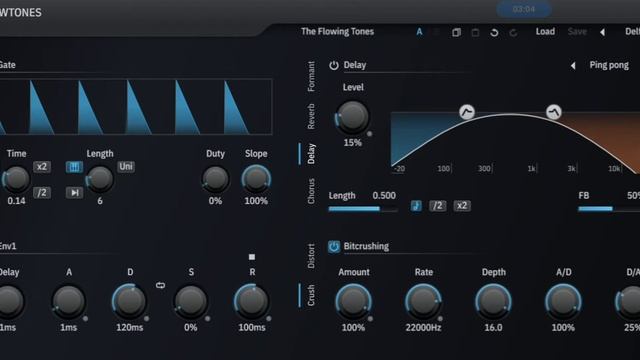Click the modulation dot beside the A knob

tap(85, 318)
